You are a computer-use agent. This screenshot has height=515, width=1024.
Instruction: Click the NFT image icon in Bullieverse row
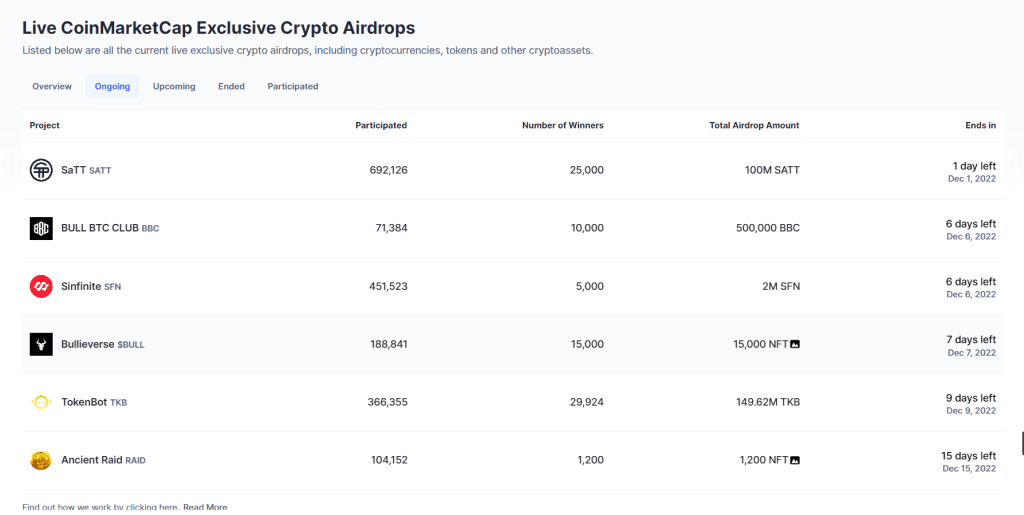click(795, 344)
